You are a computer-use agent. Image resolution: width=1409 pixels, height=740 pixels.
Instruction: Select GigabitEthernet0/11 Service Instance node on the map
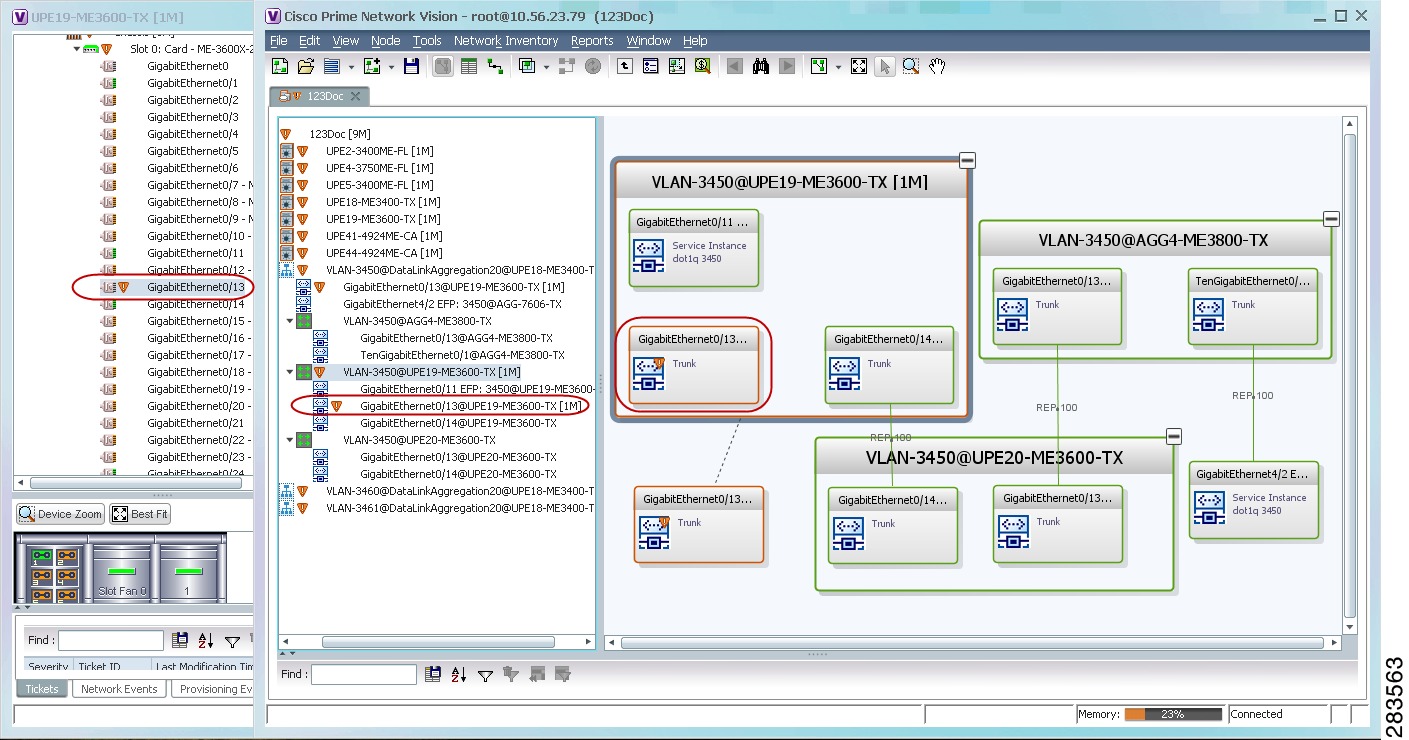[694, 248]
